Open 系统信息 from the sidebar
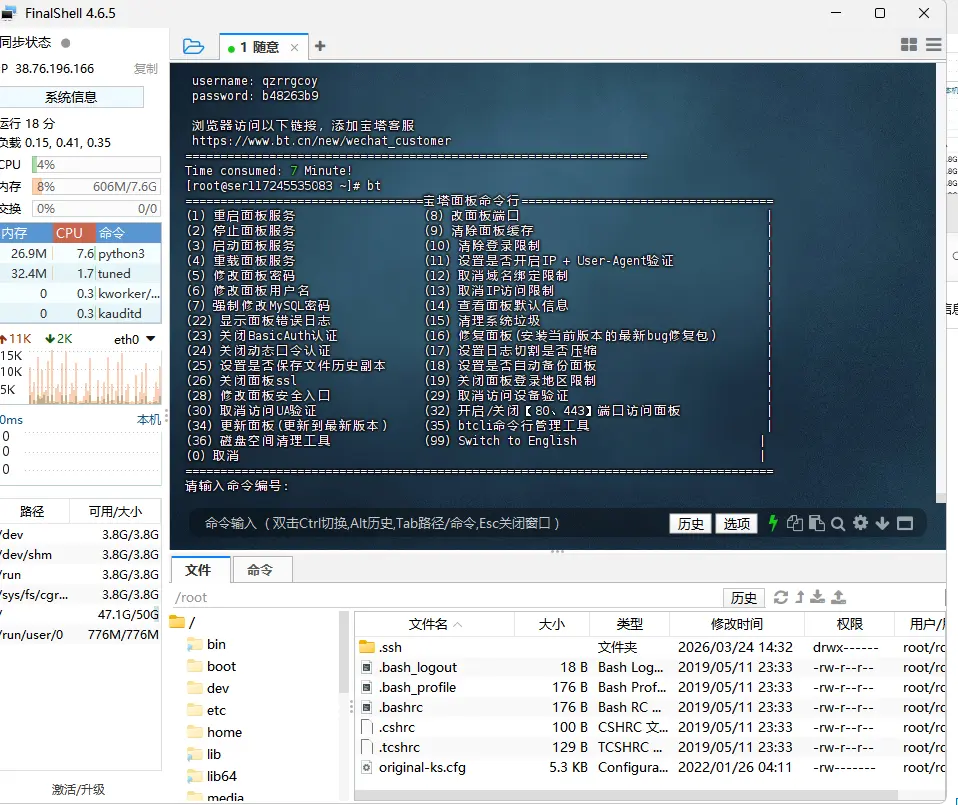958x805 pixels. point(70,96)
